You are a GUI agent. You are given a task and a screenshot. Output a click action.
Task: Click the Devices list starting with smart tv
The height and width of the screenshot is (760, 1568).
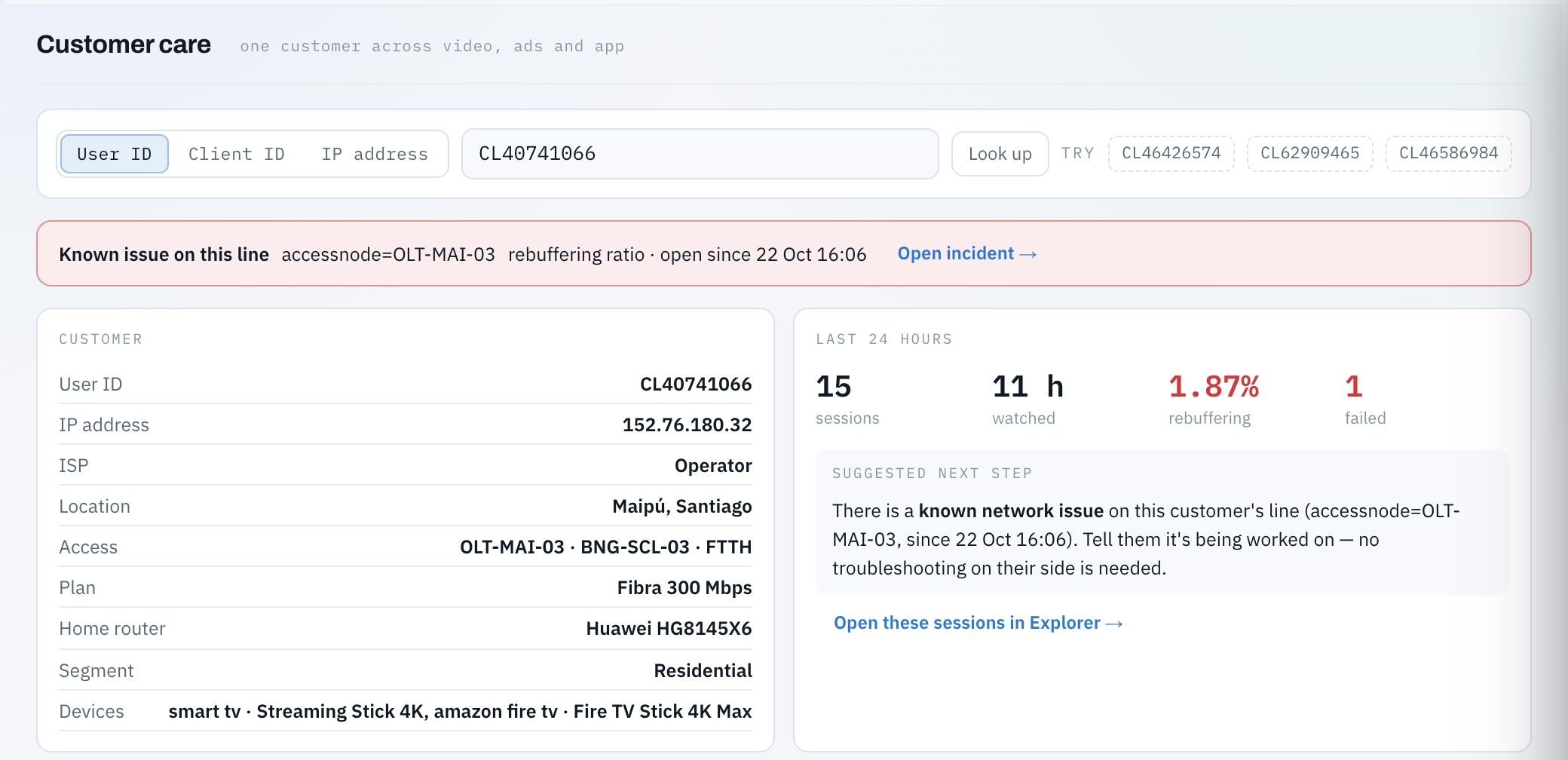pos(460,711)
